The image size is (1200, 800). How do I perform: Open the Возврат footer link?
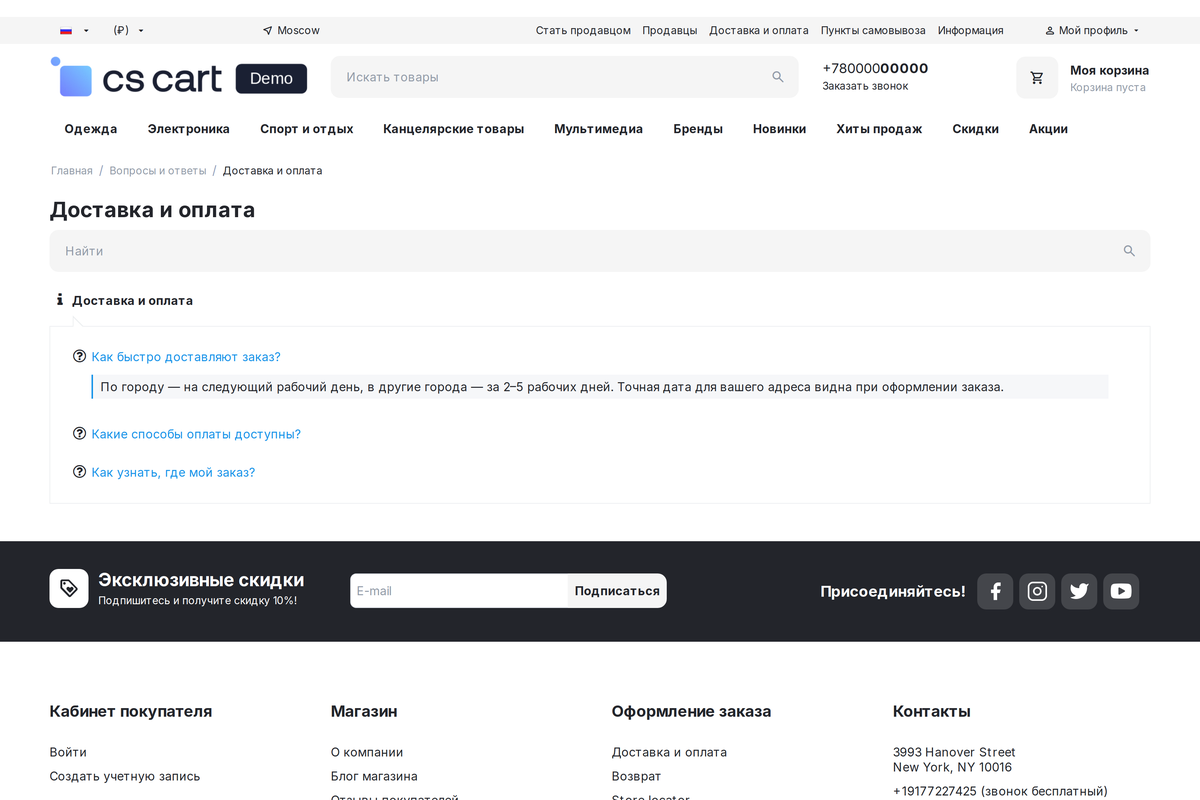click(636, 776)
